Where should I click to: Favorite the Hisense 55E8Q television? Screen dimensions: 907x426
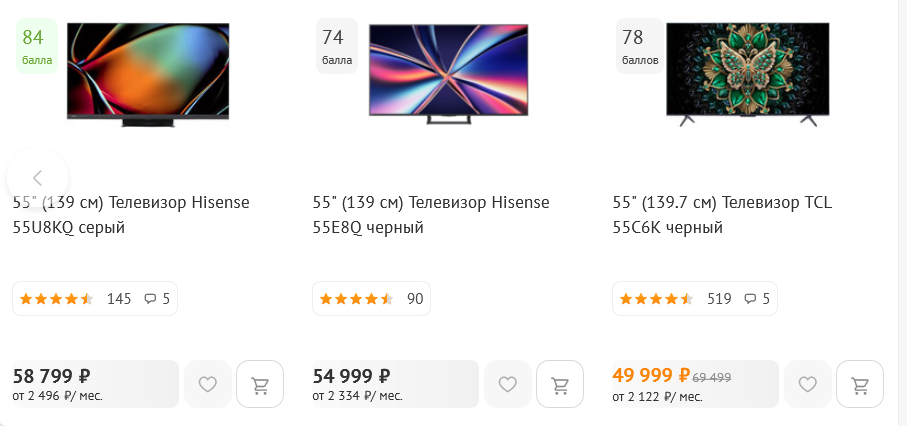508,384
